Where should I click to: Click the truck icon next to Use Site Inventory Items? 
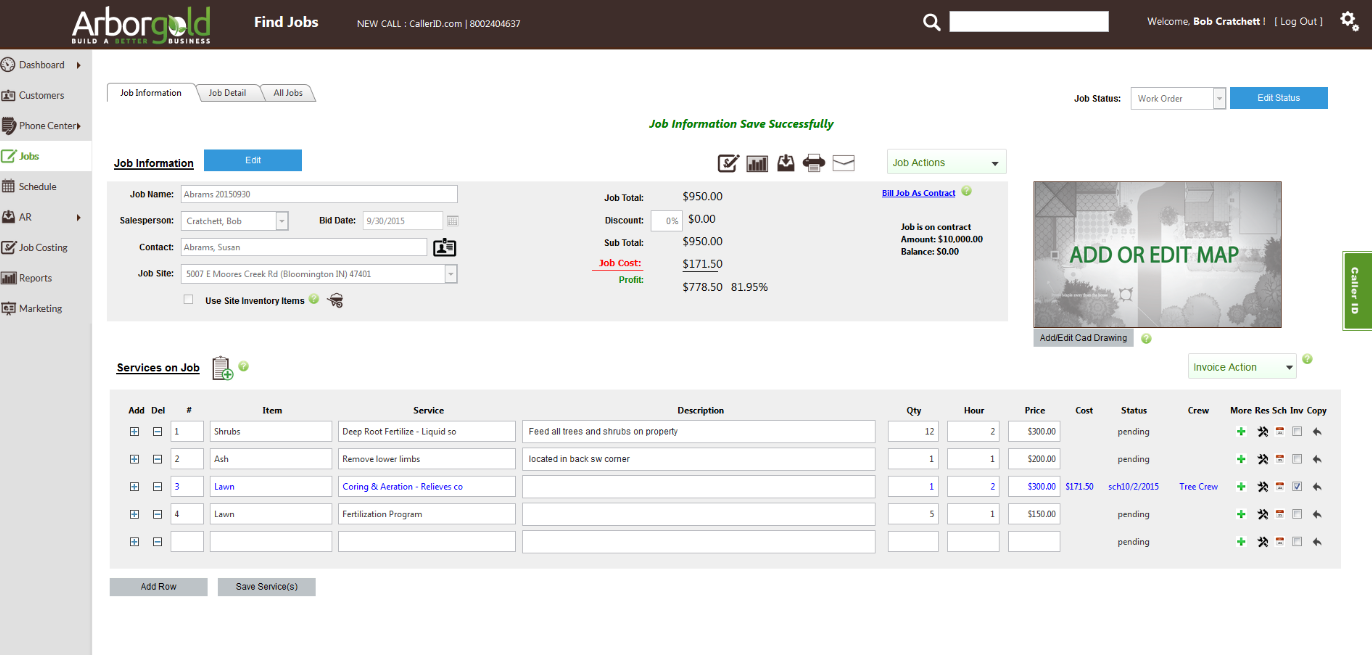point(335,299)
